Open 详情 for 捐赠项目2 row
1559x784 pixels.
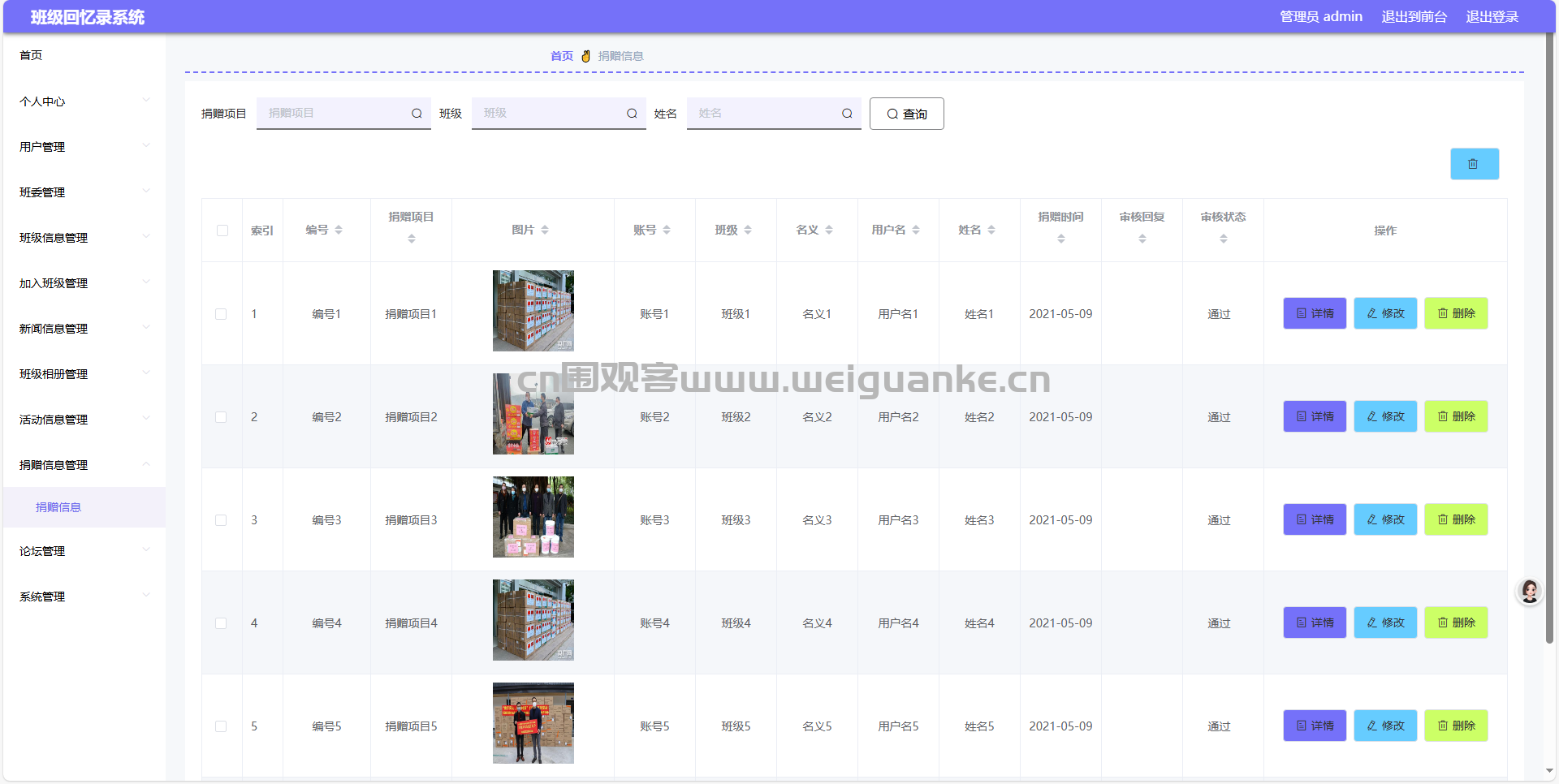[1315, 416]
